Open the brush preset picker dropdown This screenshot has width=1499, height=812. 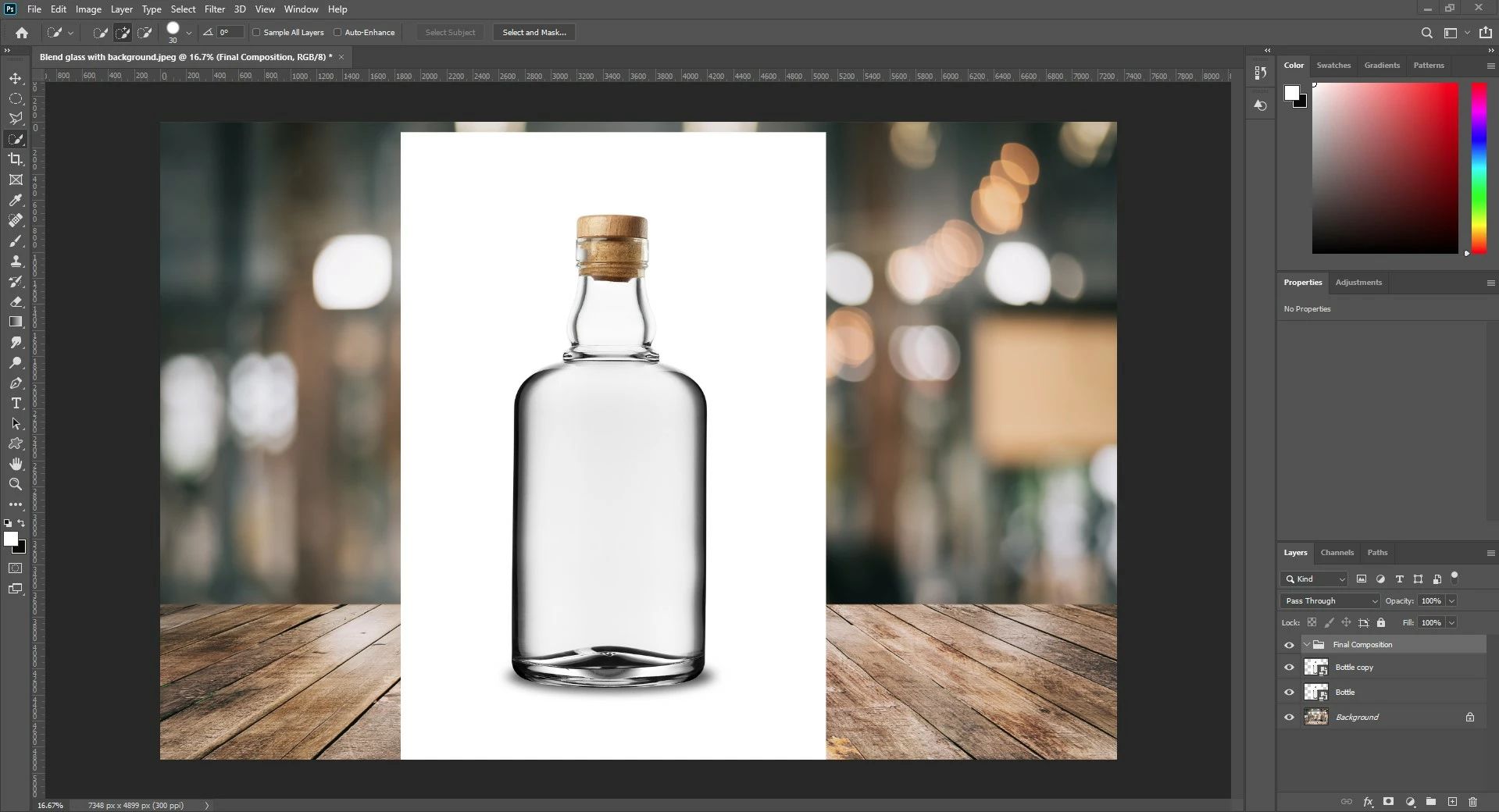coord(189,33)
